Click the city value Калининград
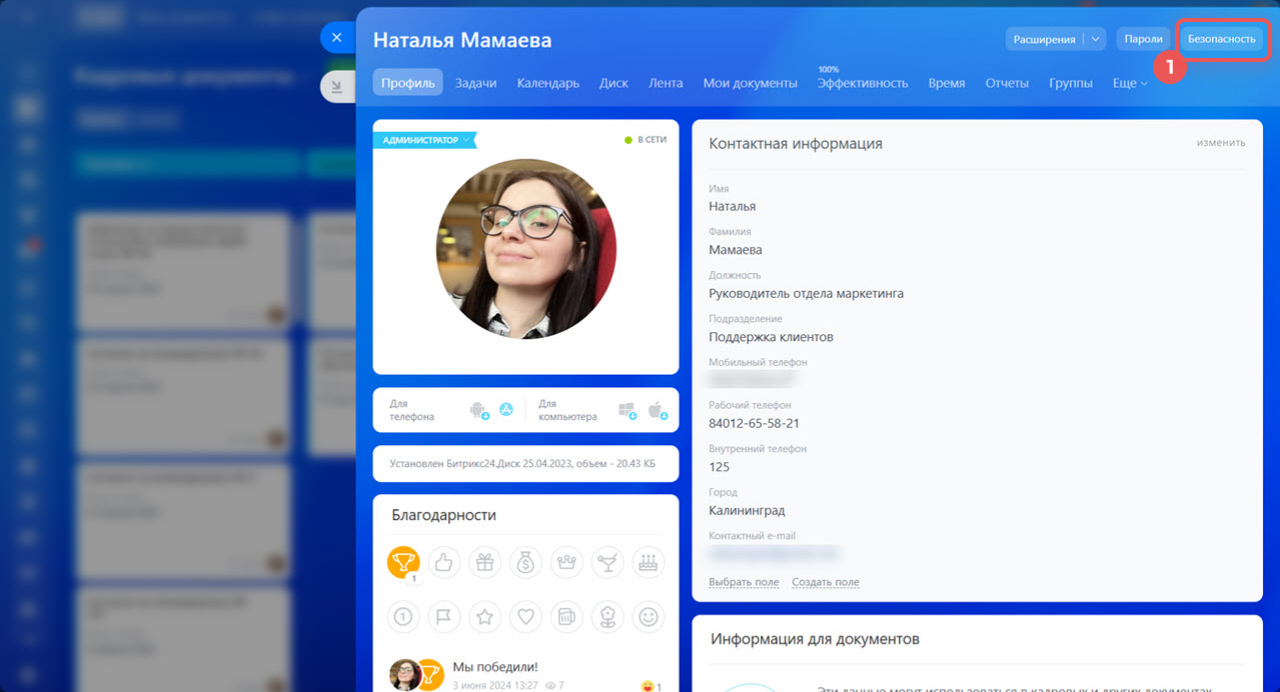The height and width of the screenshot is (692, 1280). [x=747, y=511]
